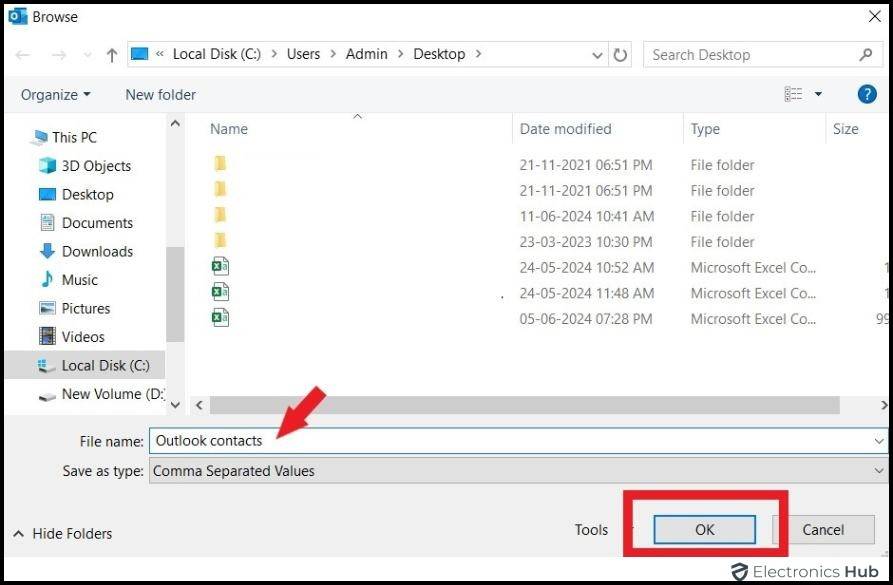Select Desktop in address path
This screenshot has width=893, height=585.
439,54
